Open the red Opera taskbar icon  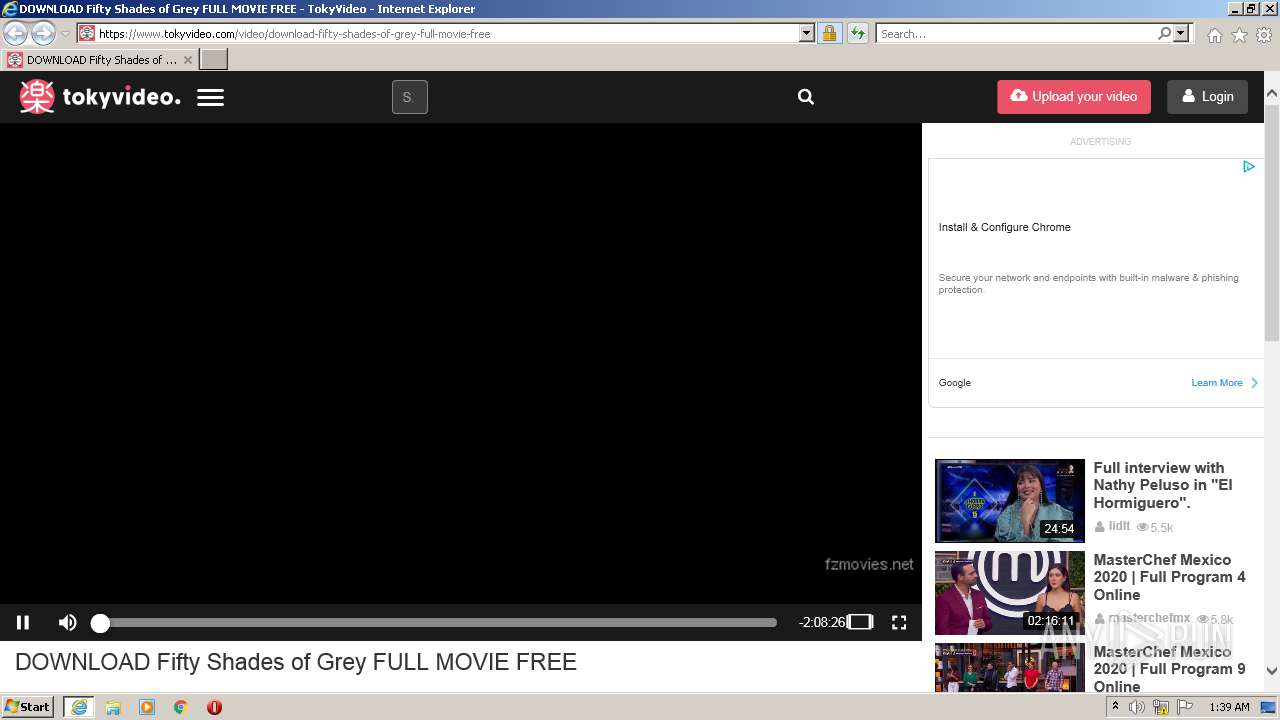[214, 707]
